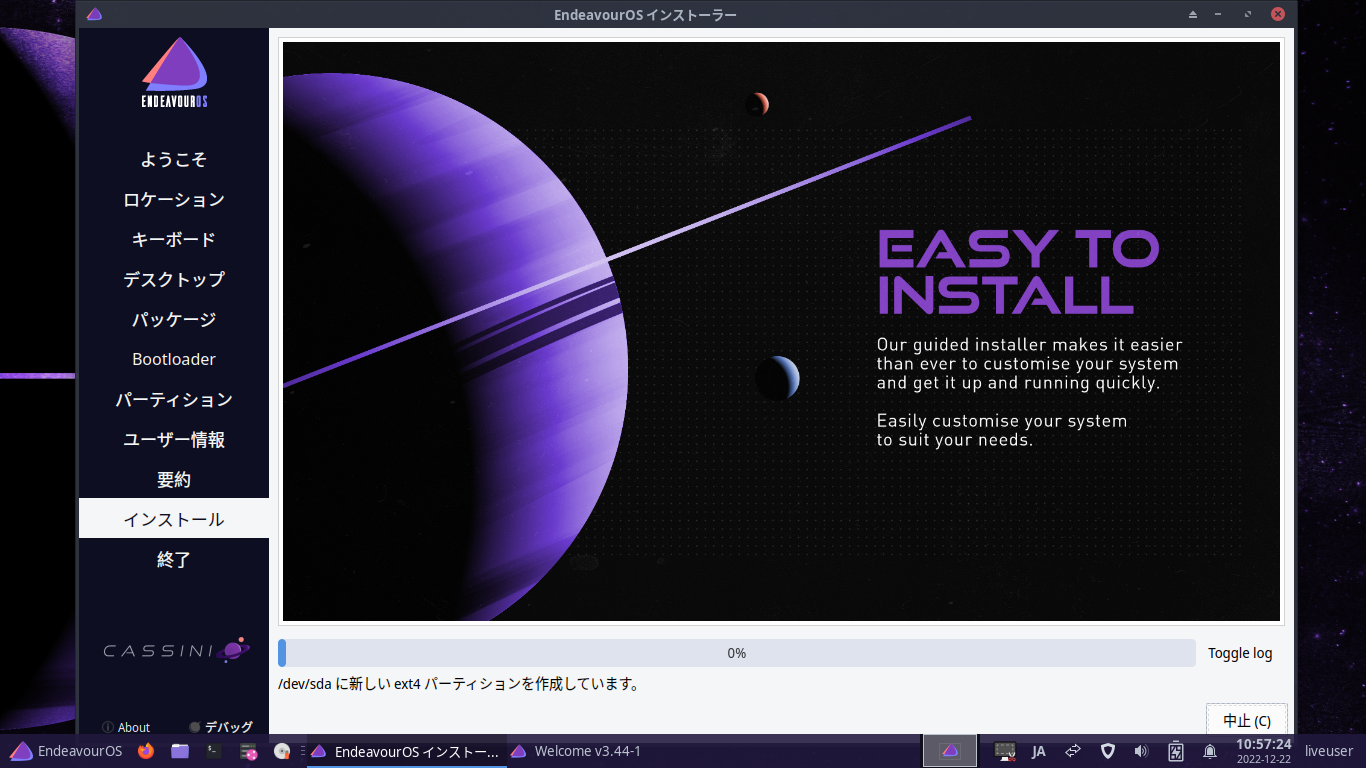Click the keep-above arrow button in titlebar

(x=1192, y=15)
